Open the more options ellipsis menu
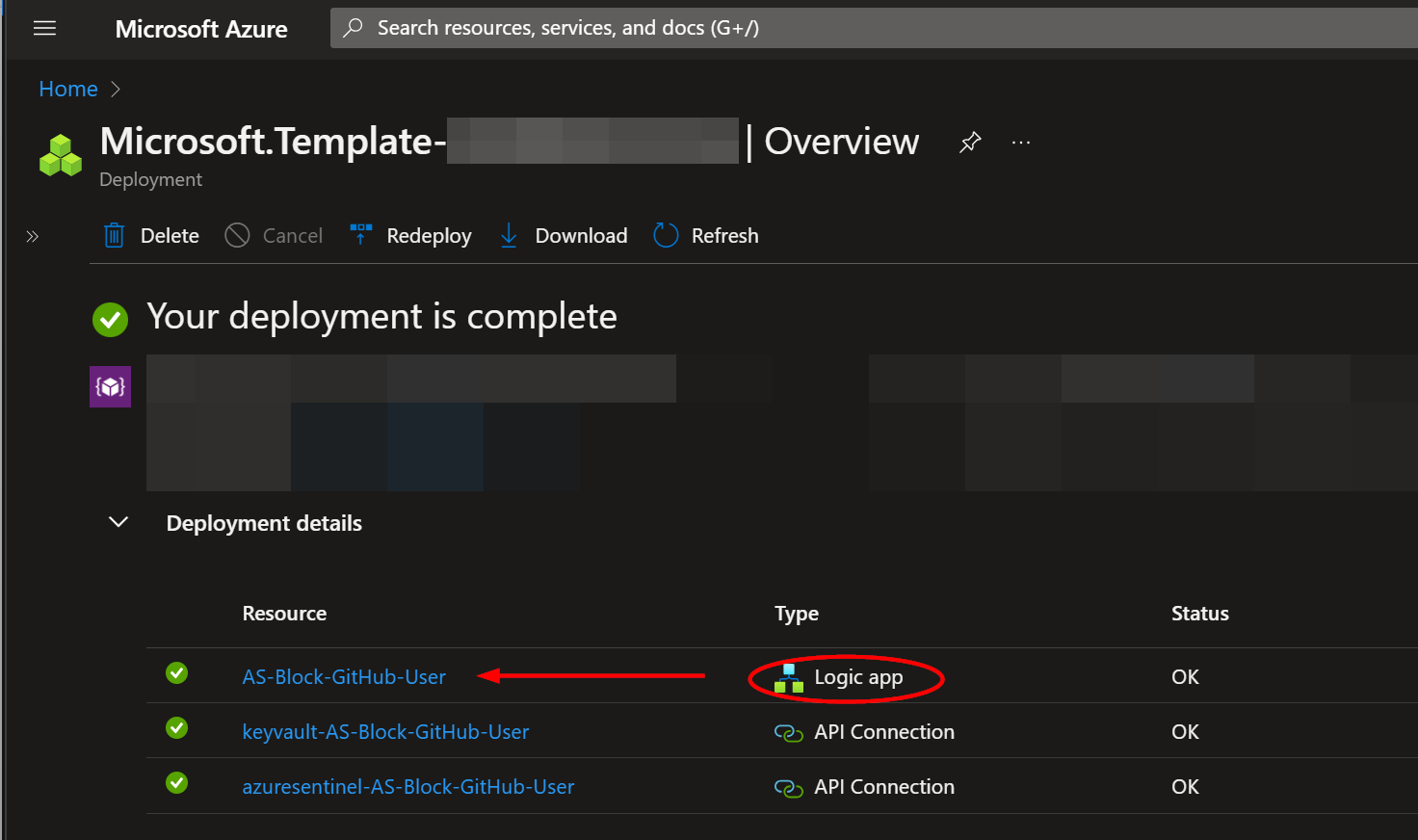This screenshot has width=1418, height=840. pyautogui.click(x=1021, y=143)
